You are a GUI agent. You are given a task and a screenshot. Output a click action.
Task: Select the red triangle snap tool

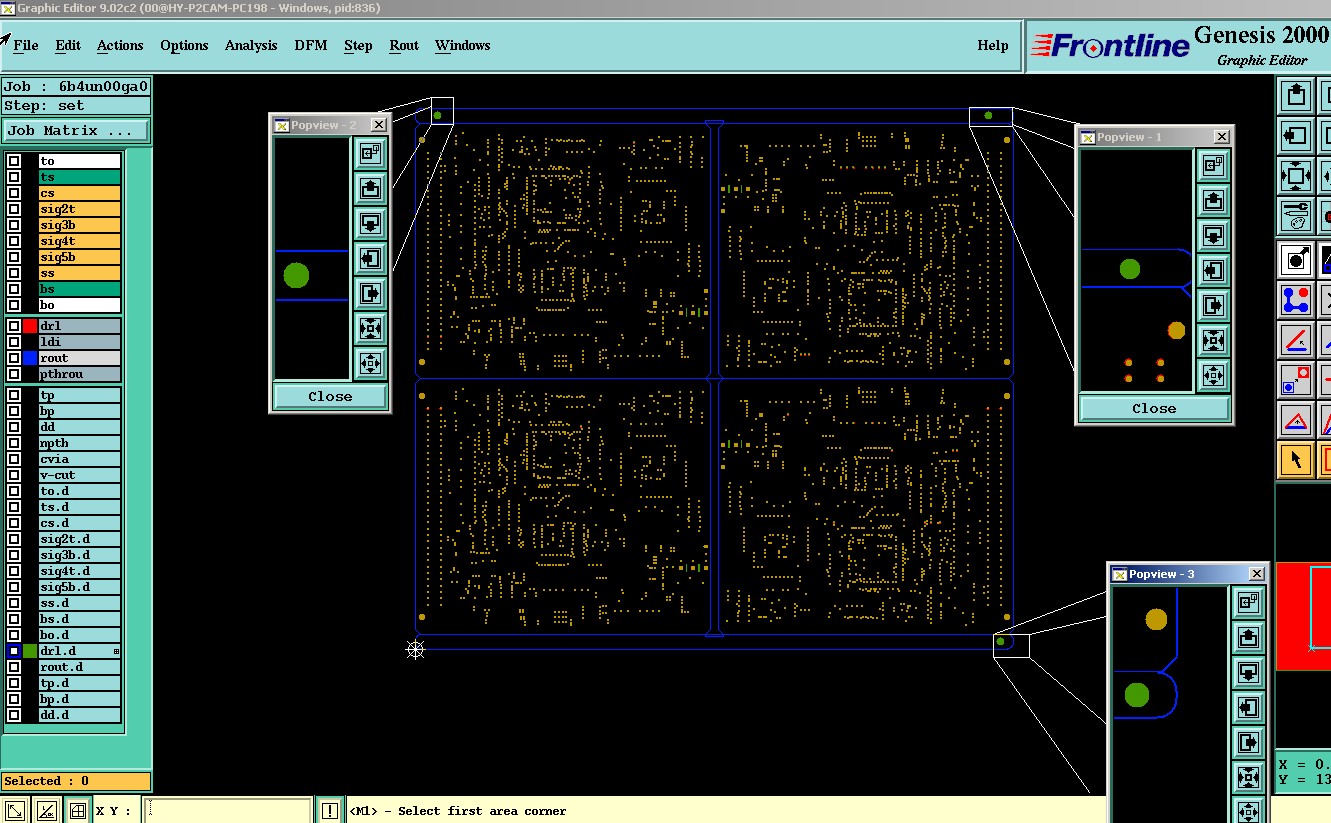(1296, 420)
